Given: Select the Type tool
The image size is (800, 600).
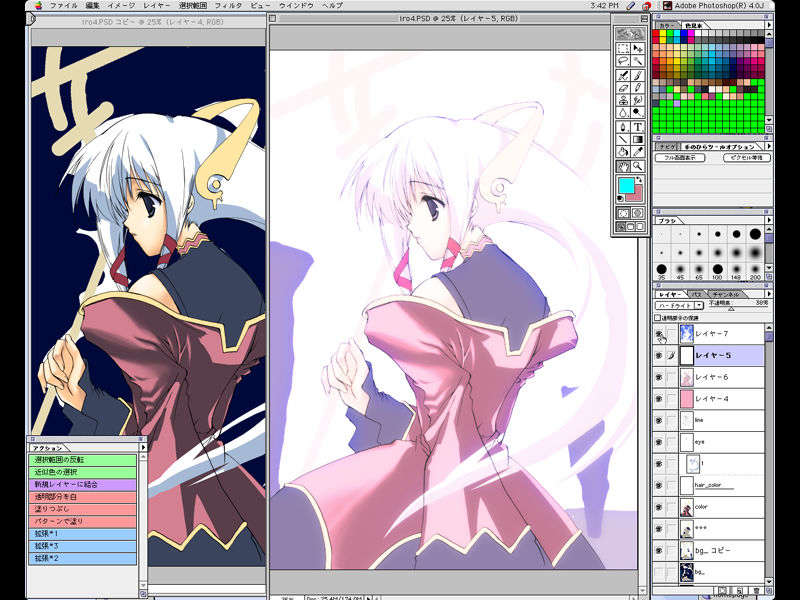Looking at the screenshot, I should [x=638, y=127].
